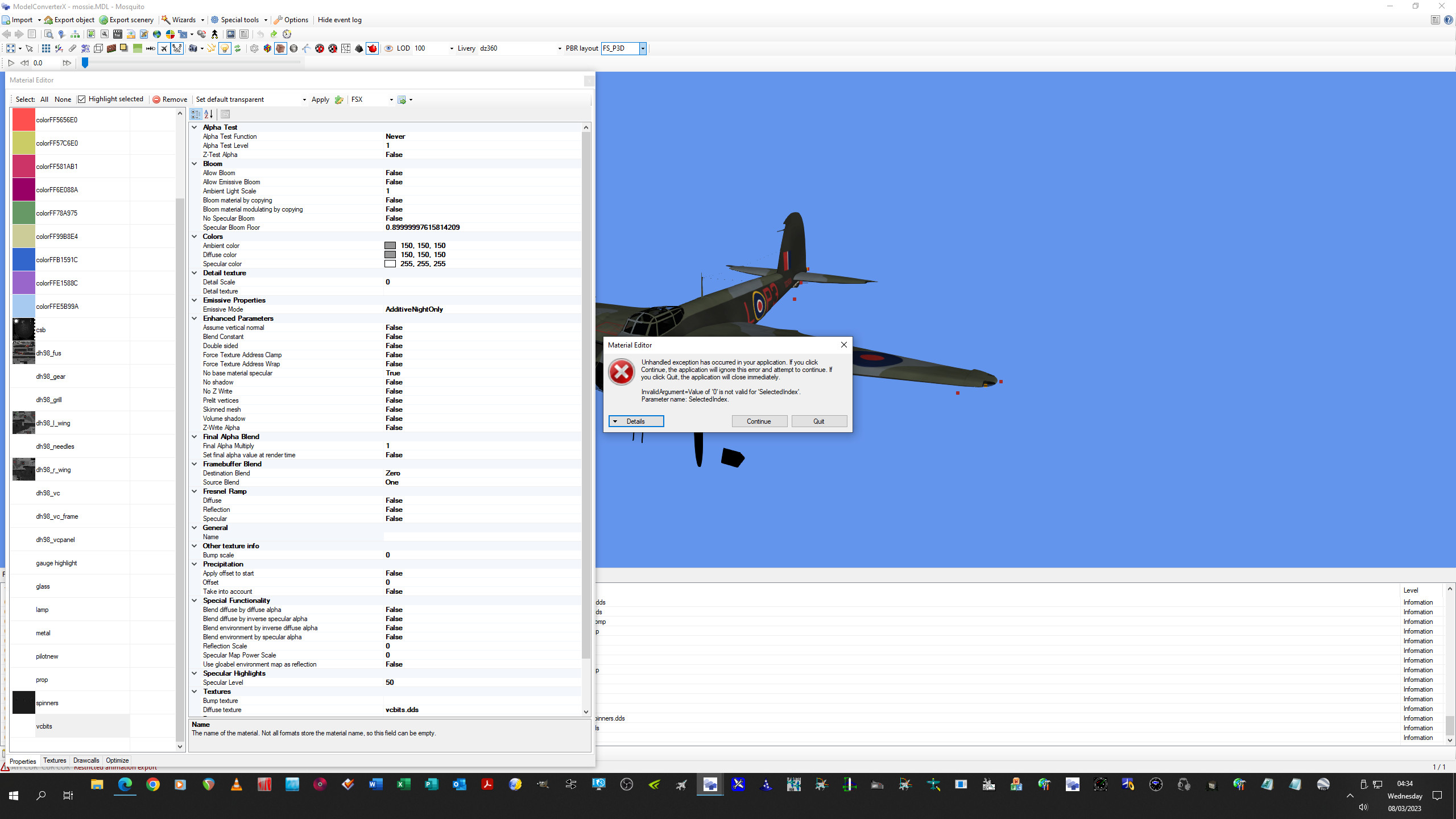Open the Set default transparent dropdown
This screenshot has width=1456, height=819.
(x=304, y=100)
